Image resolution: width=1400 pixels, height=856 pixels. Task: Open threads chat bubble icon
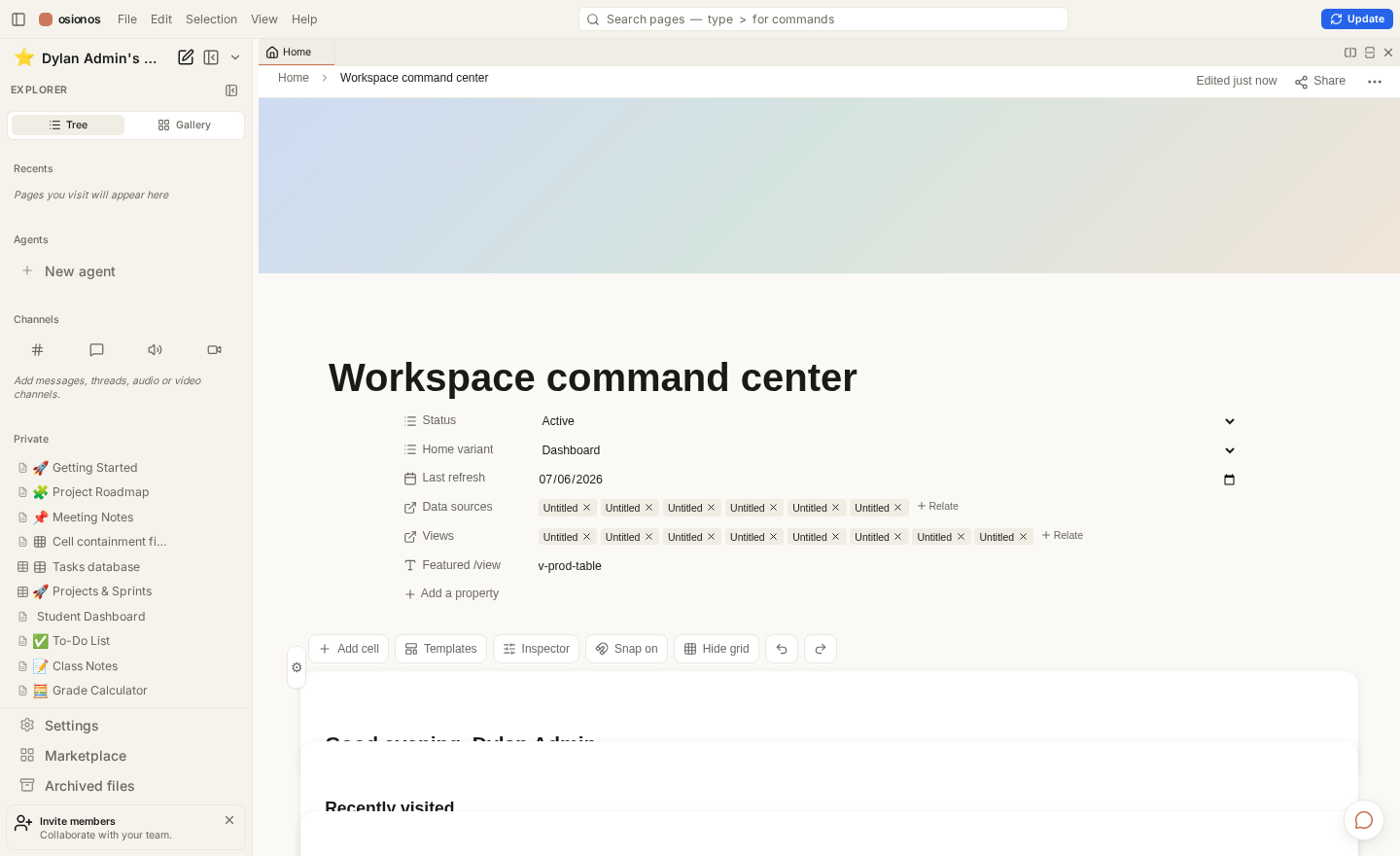[96, 350]
